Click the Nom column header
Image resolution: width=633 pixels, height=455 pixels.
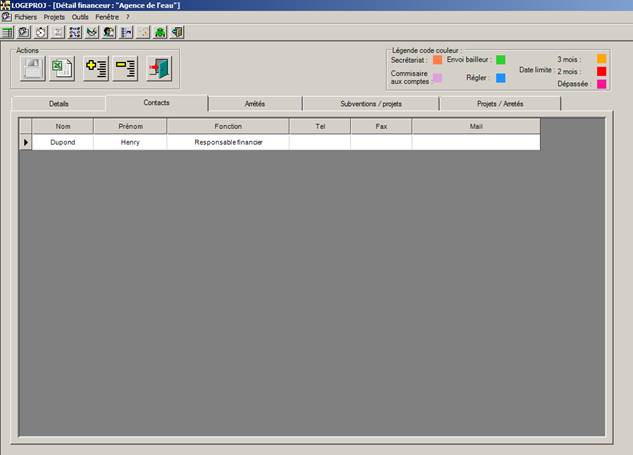pyautogui.click(x=63, y=127)
